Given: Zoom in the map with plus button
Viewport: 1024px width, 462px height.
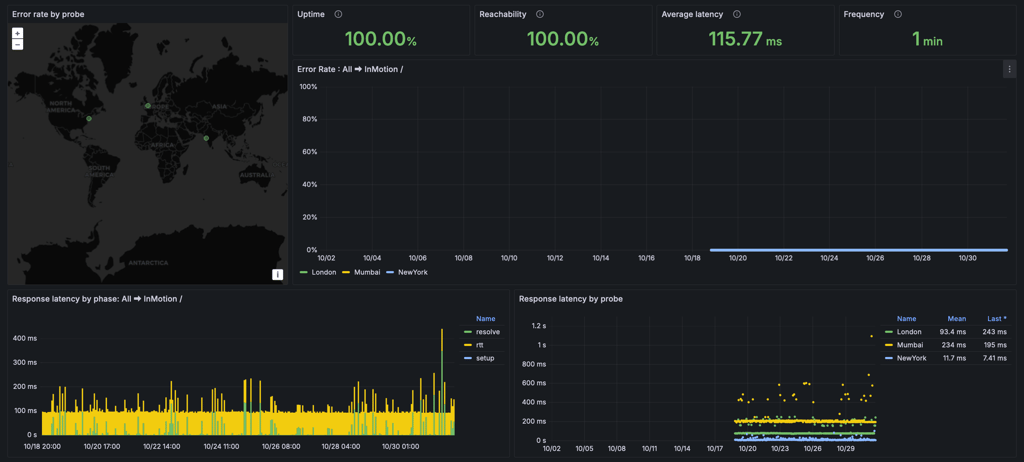Looking at the screenshot, I should (18, 33).
